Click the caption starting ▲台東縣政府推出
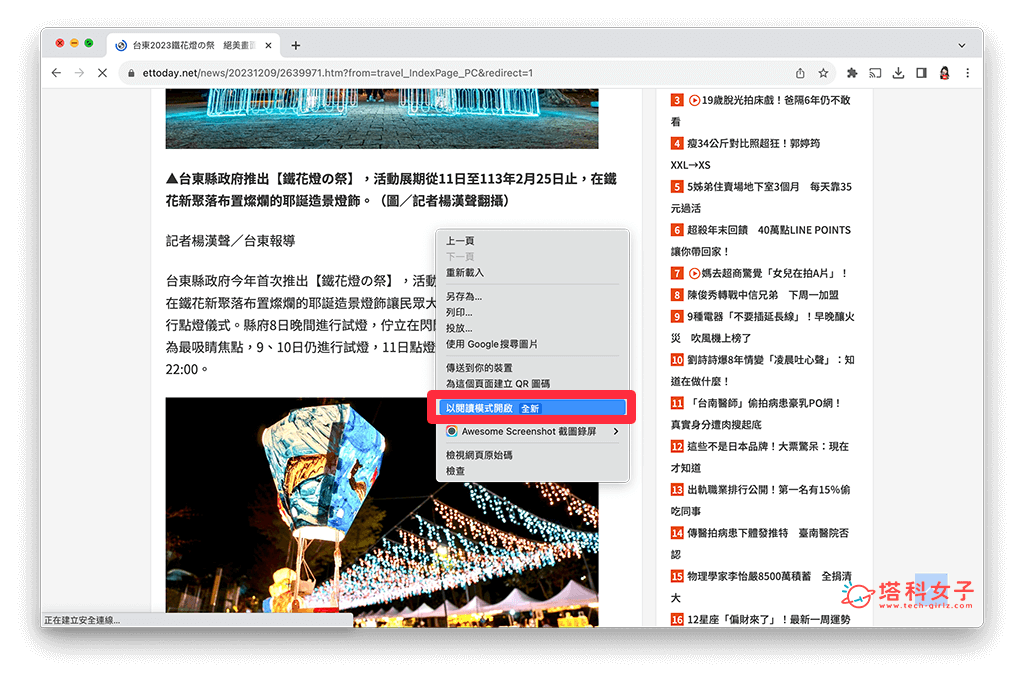This screenshot has width=1024, height=681. click(391, 189)
